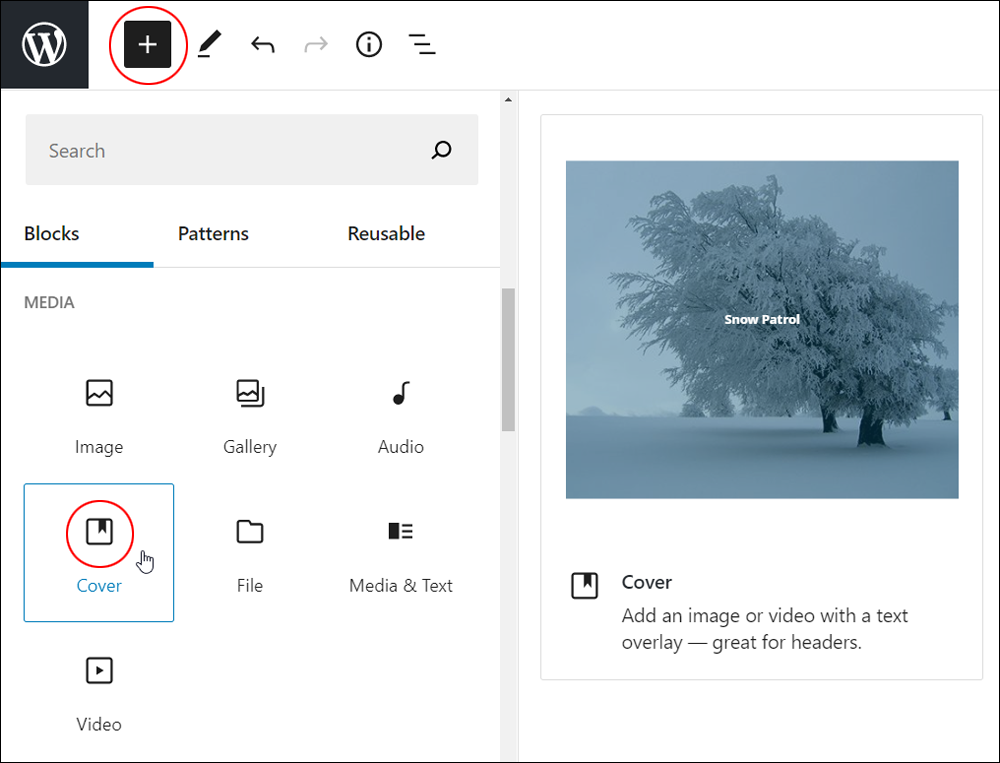Insert a Video block
The image size is (1000, 763).
(x=99, y=692)
